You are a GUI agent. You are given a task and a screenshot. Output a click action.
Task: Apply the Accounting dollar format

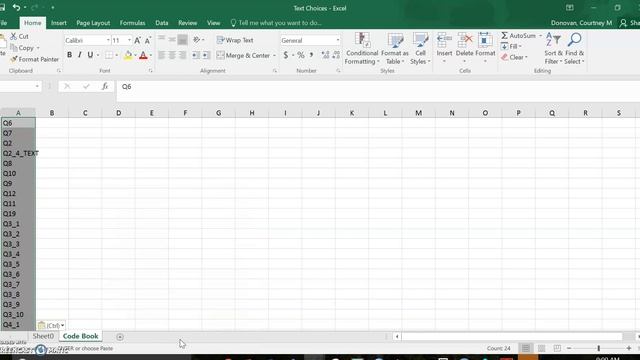pos(286,55)
